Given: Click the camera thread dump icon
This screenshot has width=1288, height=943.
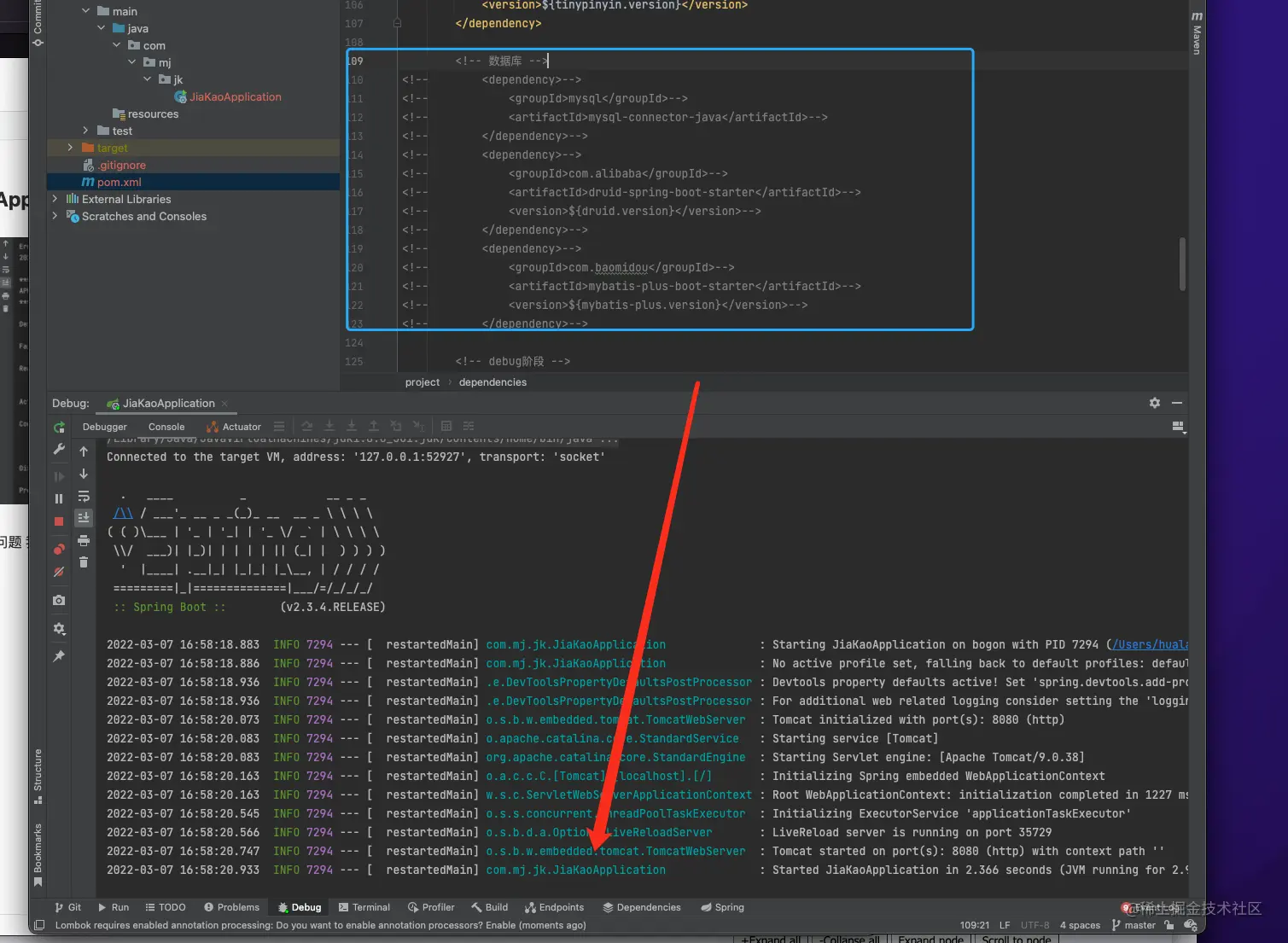Looking at the screenshot, I should (x=59, y=601).
